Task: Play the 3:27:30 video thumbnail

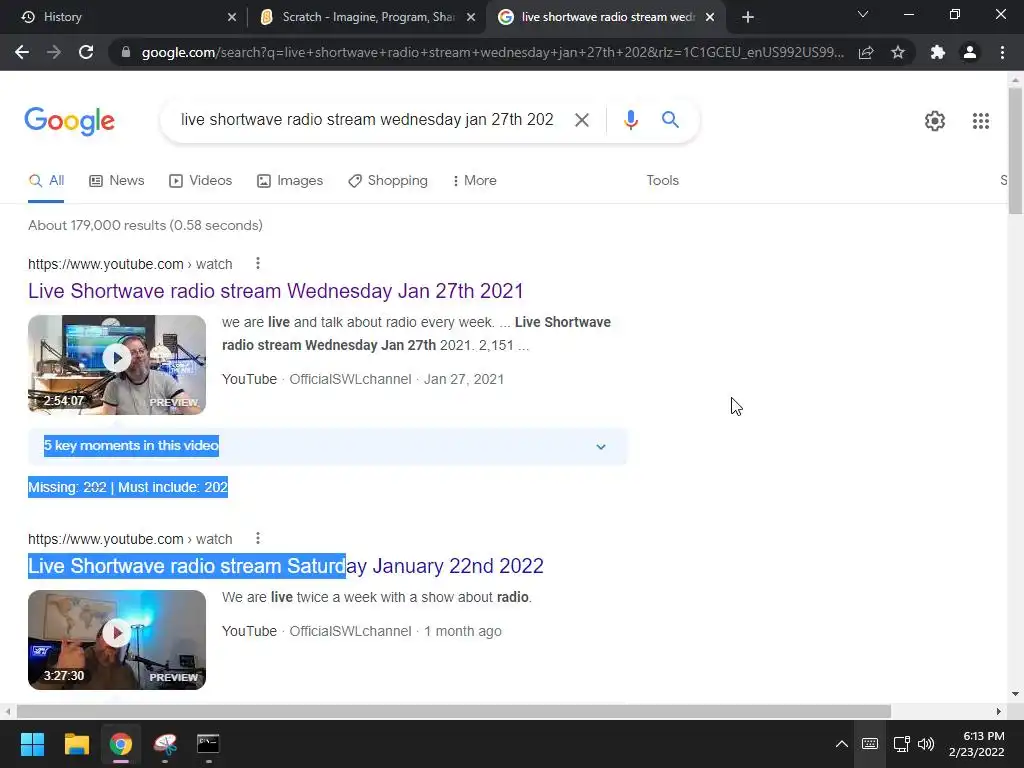Action: [117, 640]
